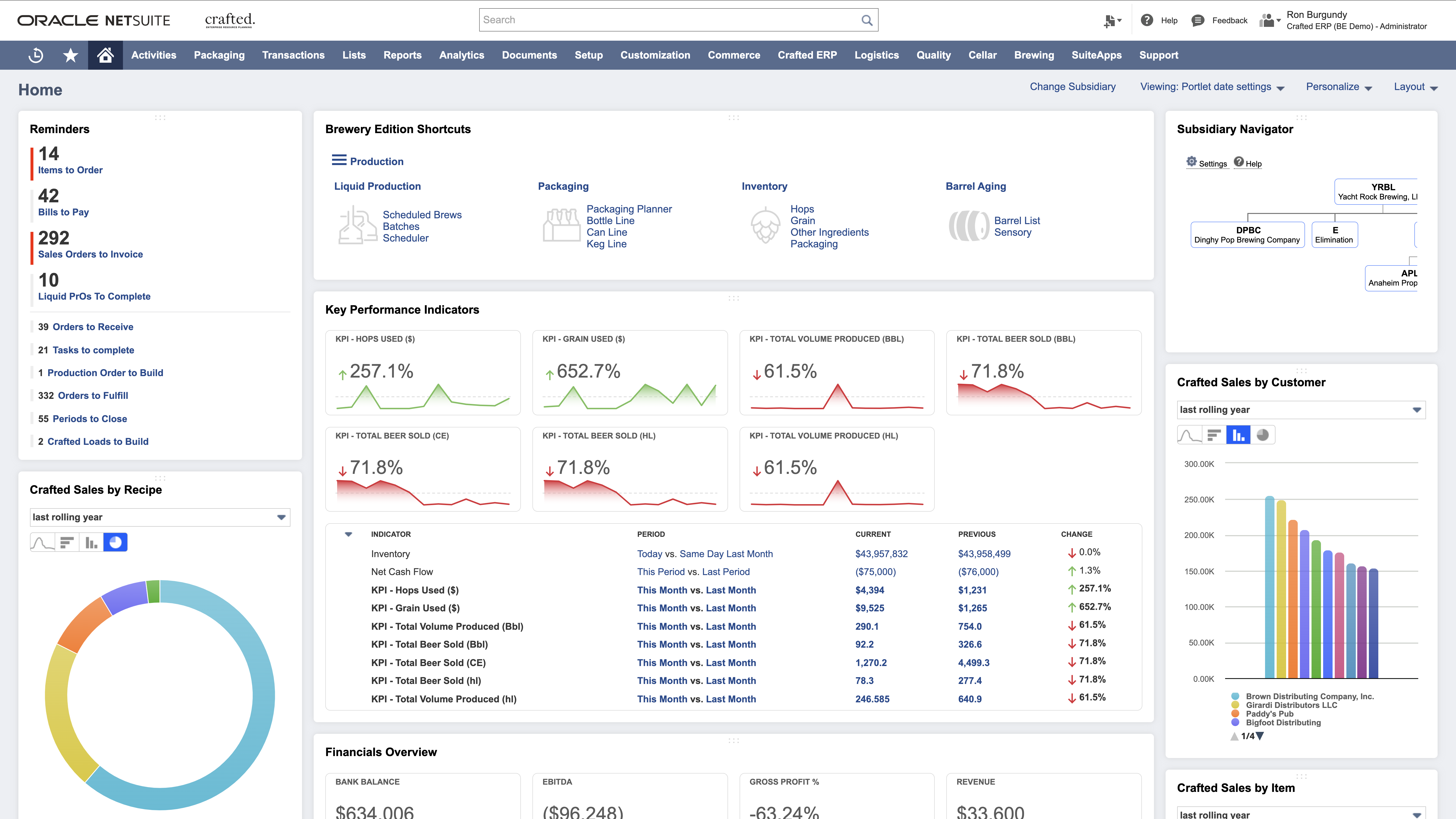Open the Transactions menu
The height and width of the screenshot is (819, 1456).
(x=293, y=55)
